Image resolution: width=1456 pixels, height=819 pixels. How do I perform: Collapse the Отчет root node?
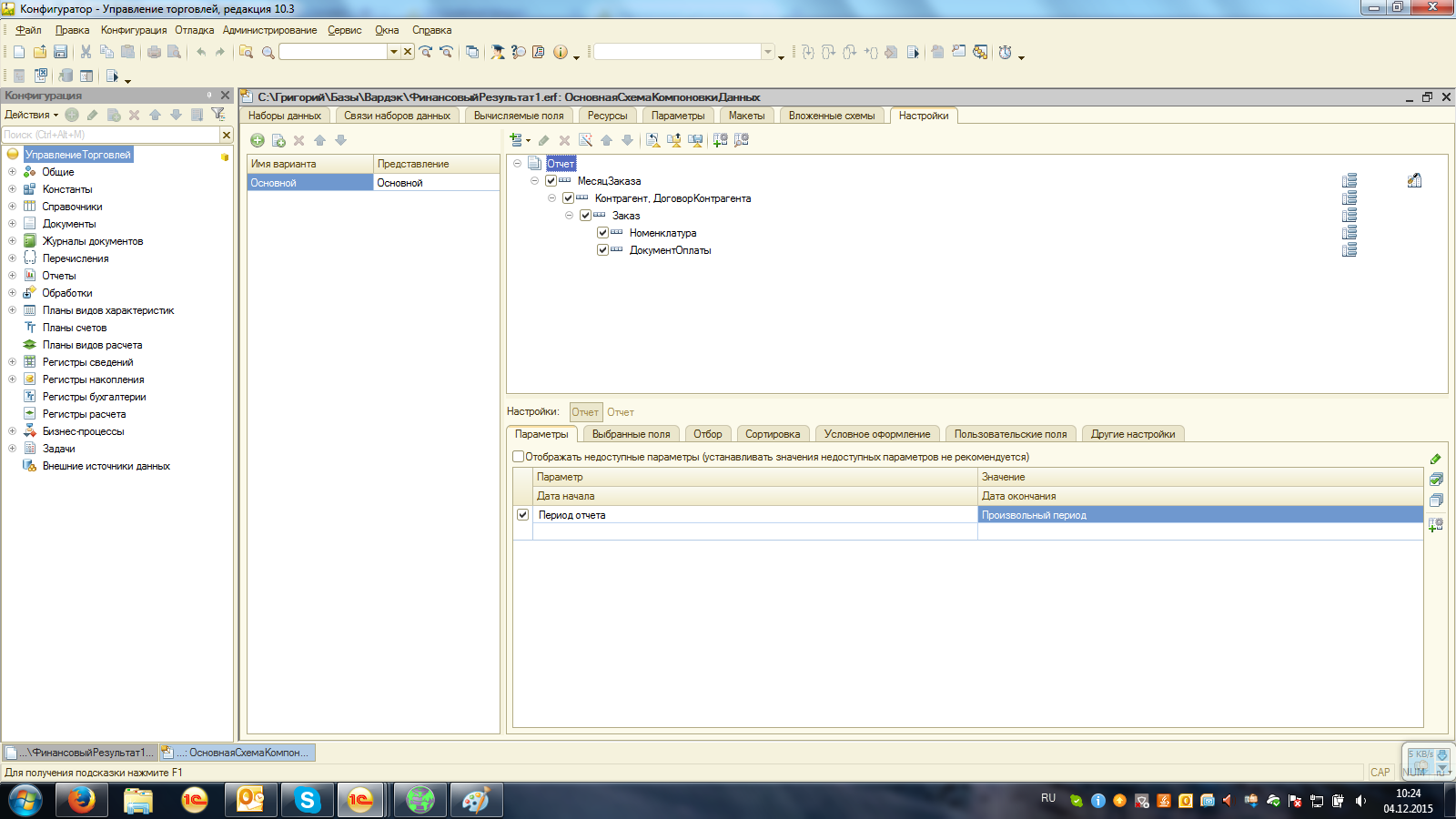517,164
